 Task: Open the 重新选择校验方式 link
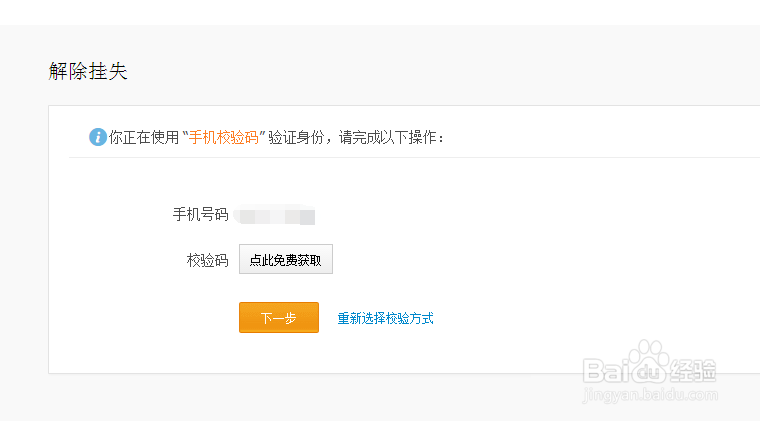pos(385,318)
